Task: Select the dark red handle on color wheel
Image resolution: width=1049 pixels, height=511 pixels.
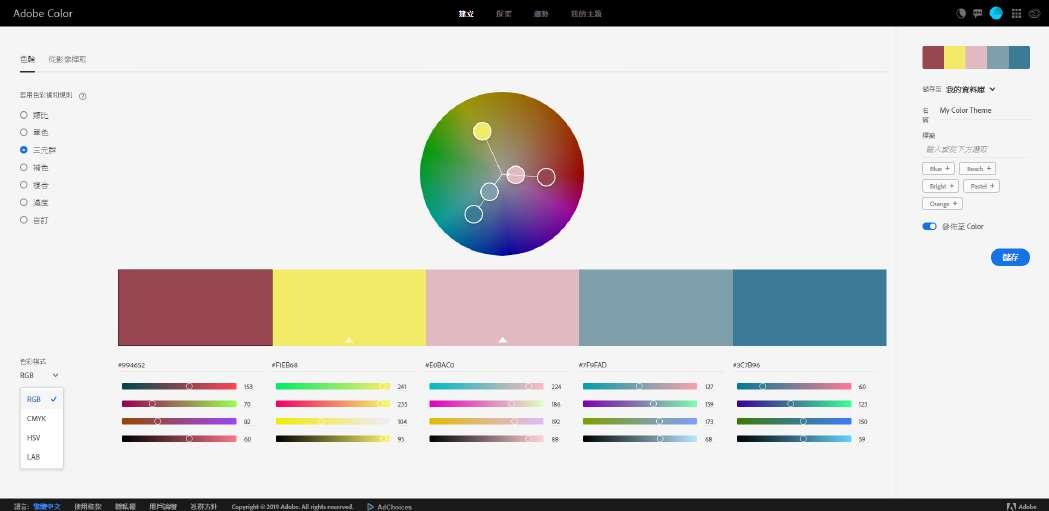Action: [546, 177]
